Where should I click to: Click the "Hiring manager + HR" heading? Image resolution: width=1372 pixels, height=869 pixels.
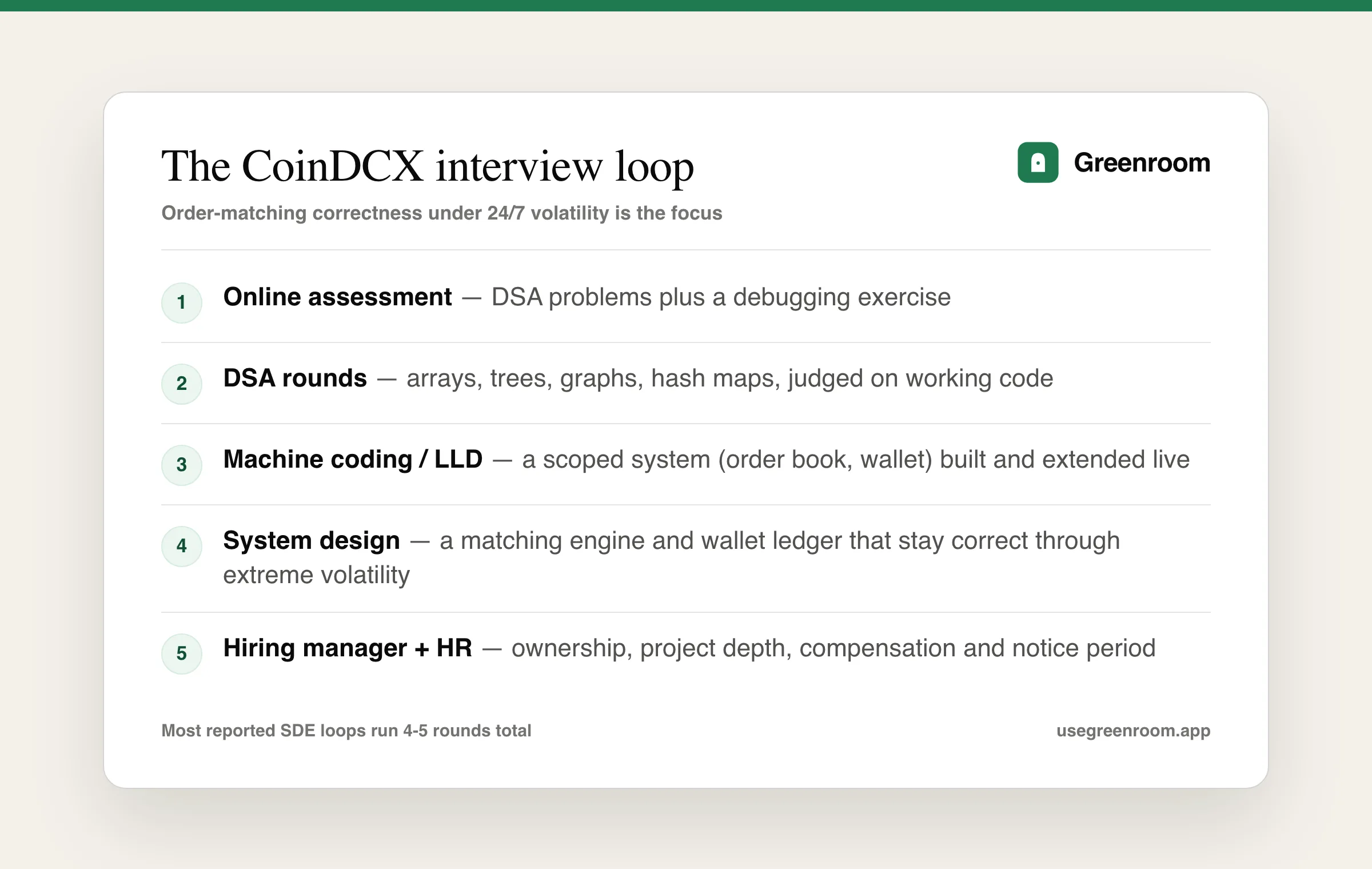(348, 648)
